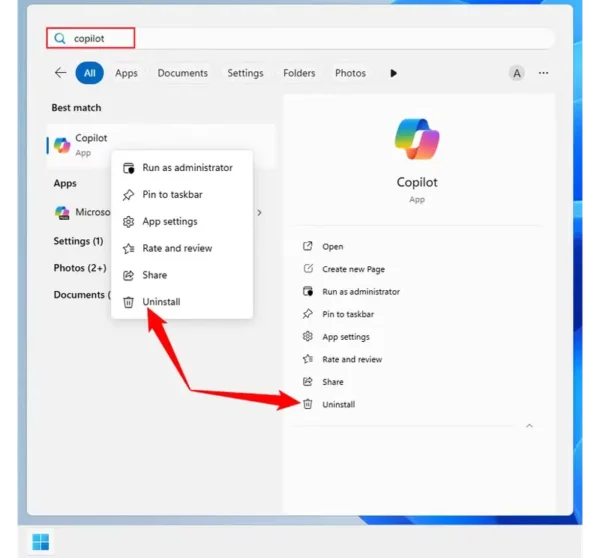Click the pin icon in details pane
The height and width of the screenshot is (558, 600).
click(308, 314)
